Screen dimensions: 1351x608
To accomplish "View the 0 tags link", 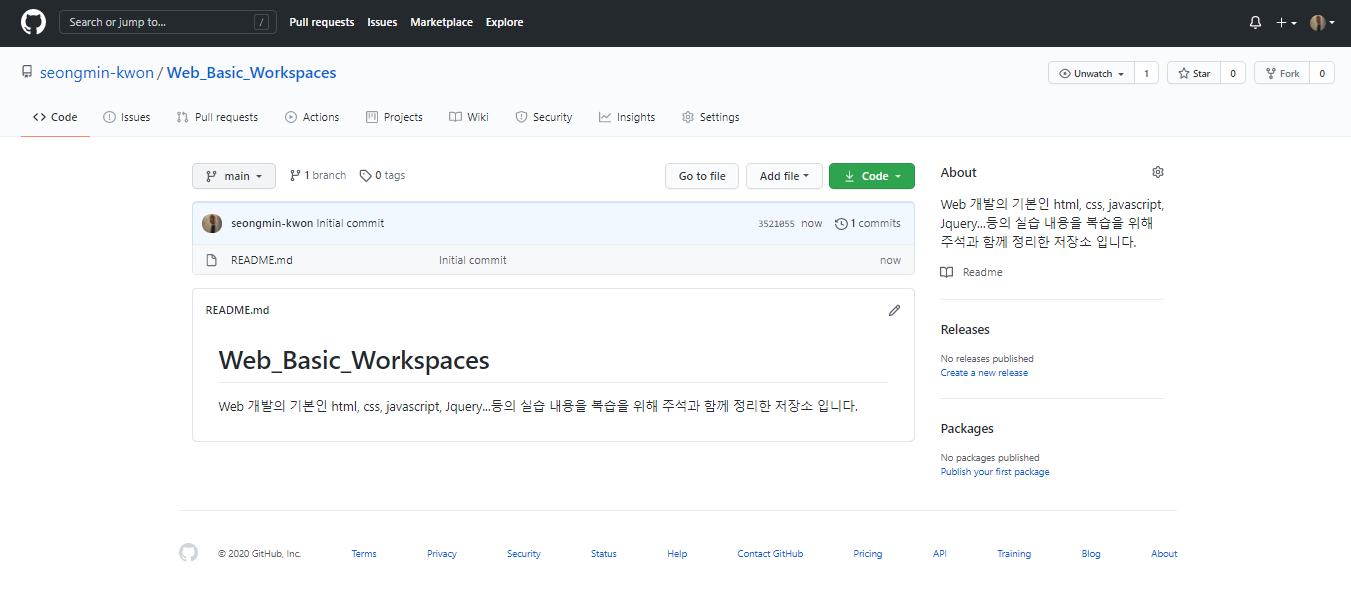I will 383,175.
